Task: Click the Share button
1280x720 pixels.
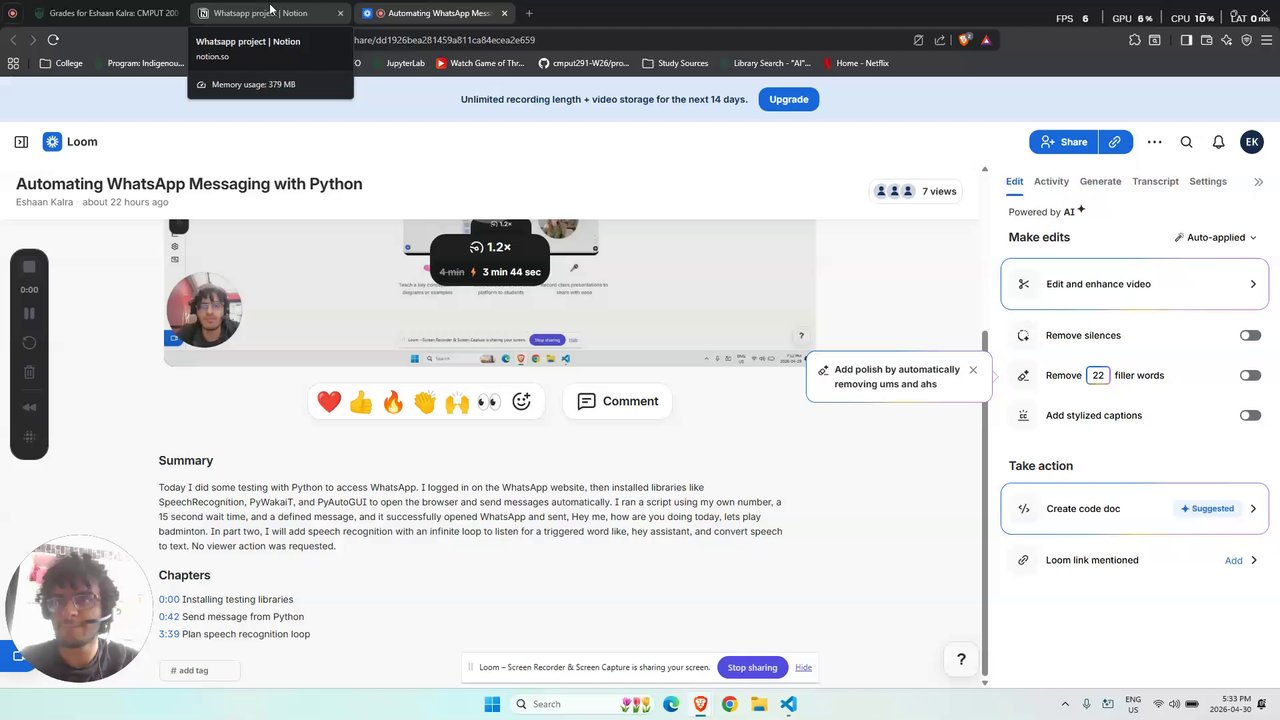Action: (x=1064, y=142)
